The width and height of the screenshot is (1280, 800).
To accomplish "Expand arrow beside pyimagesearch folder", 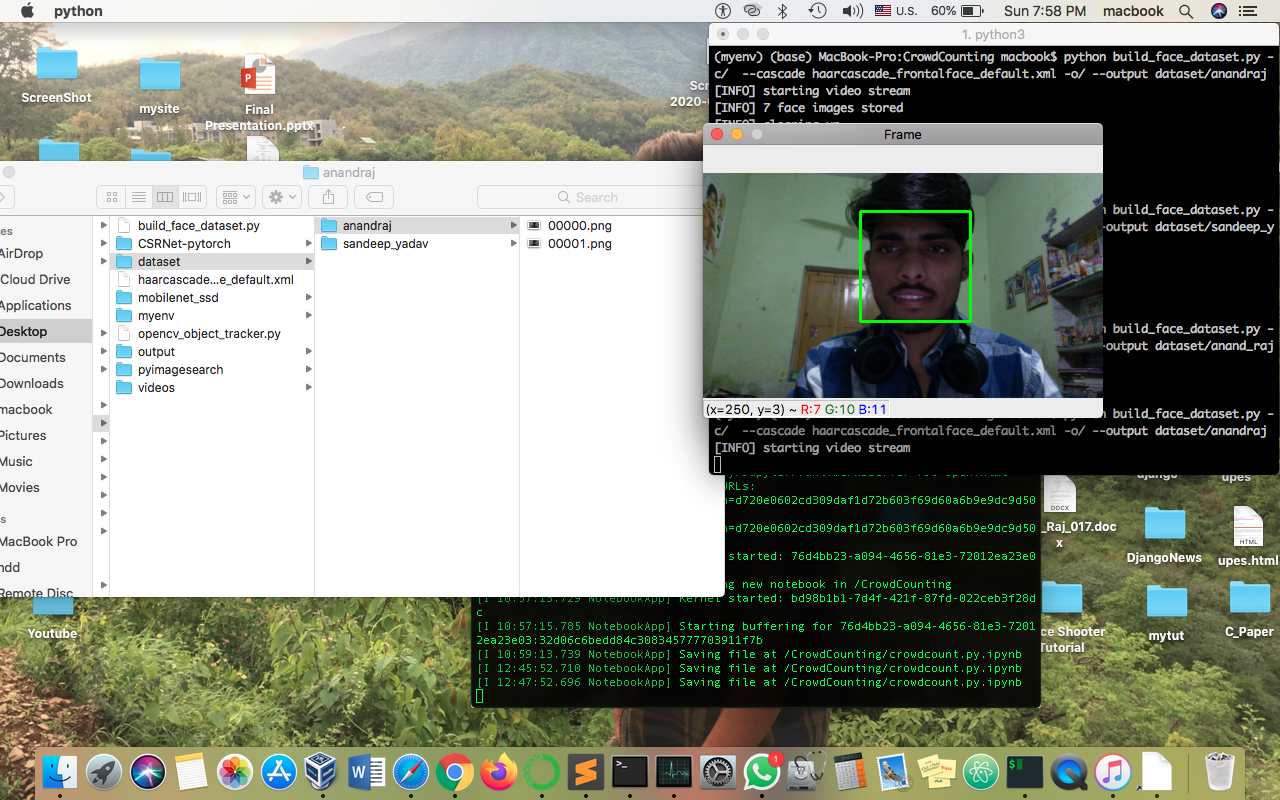I will (308, 370).
